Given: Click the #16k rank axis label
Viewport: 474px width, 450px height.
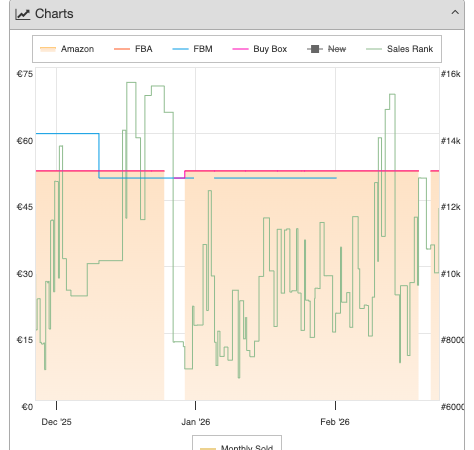Looking at the screenshot, I should point(451,74).
